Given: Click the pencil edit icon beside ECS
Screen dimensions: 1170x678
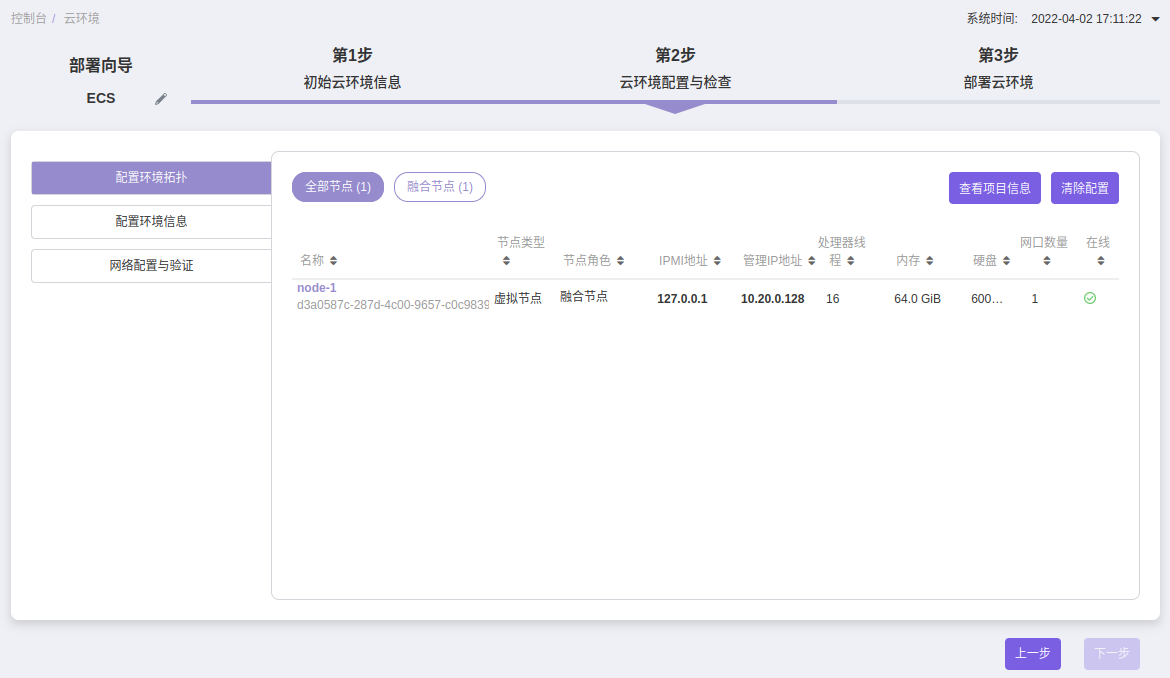Looking at the screenshot, I should coord(161,99).
